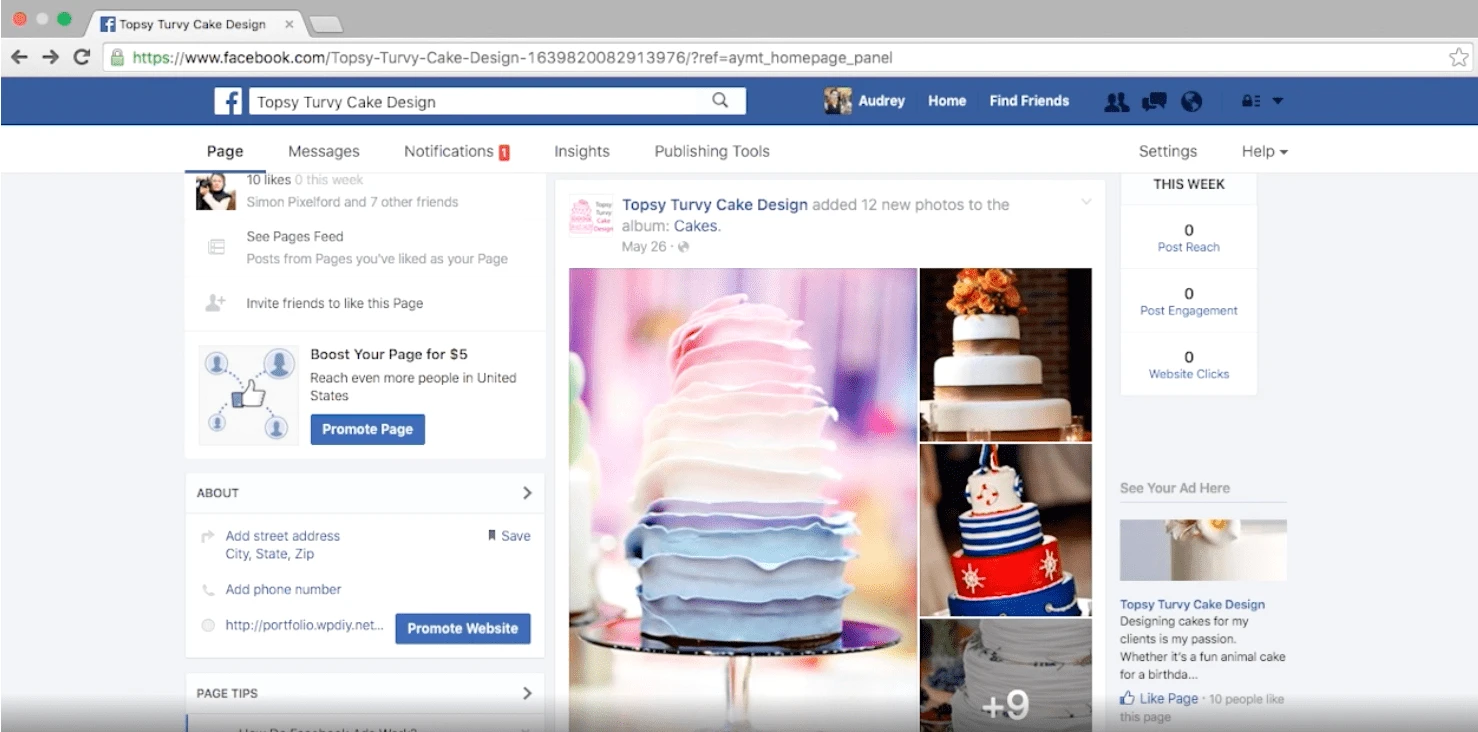Go to Home in the header
The height and width of the screenshot is (732, 1478).
pyautogui.click(x=947, y=101)
